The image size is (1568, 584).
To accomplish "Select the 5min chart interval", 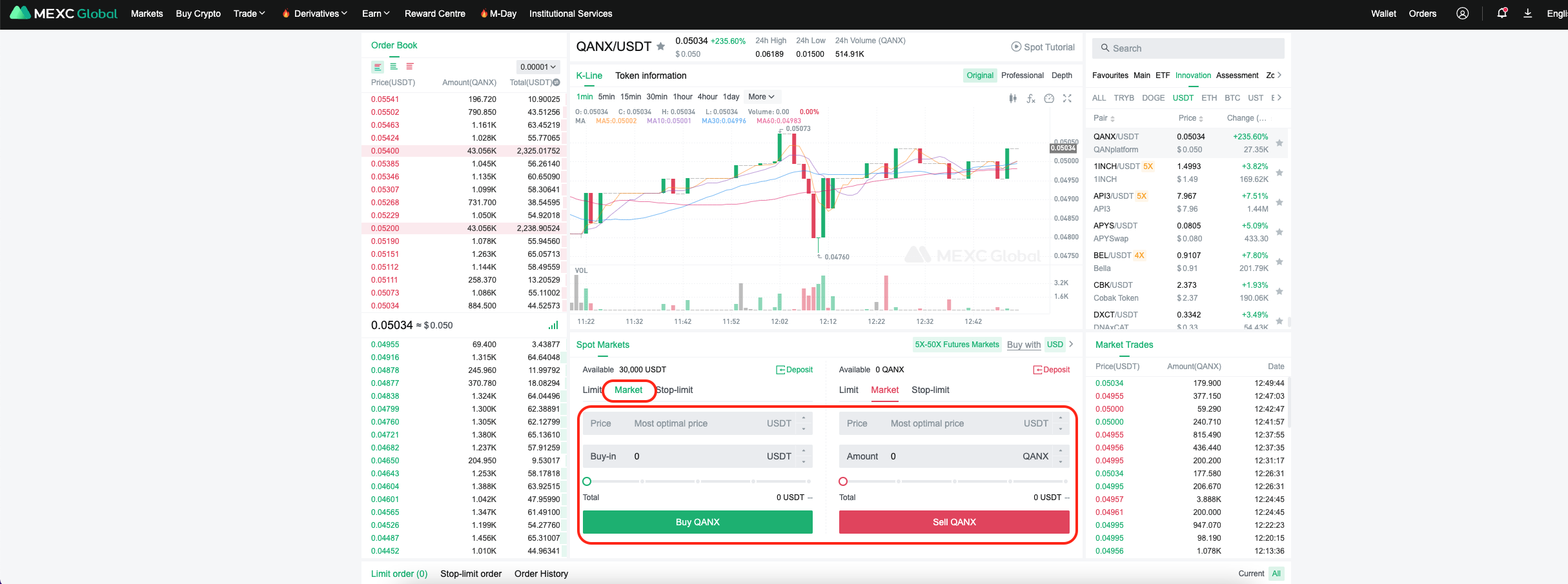I will pos(606,97).
